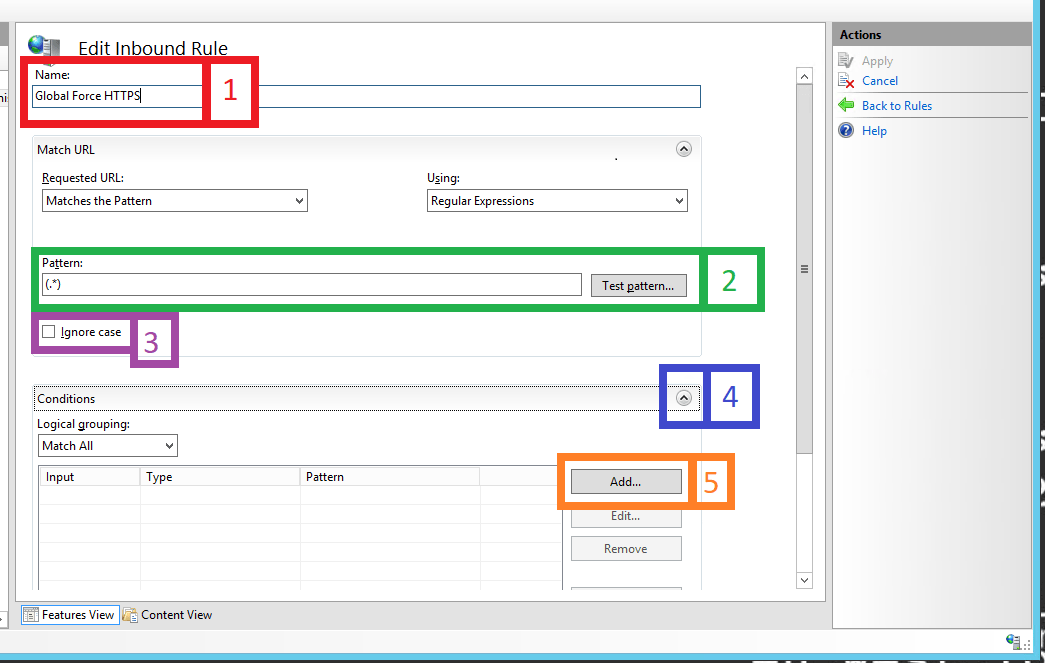Screen dimensions: 1045x663
Task: Click the red X Cancel icon
Action: pos(846,81)
